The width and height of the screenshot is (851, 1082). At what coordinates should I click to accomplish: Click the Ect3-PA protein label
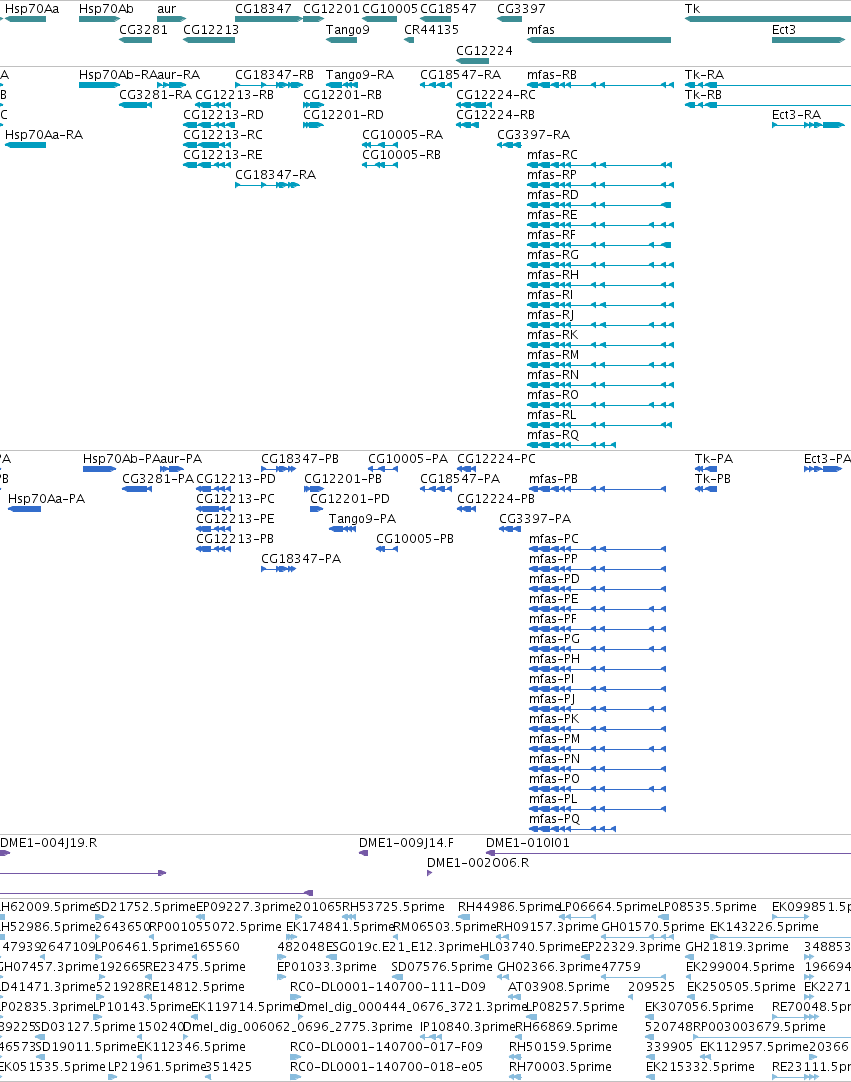[827, 459]
